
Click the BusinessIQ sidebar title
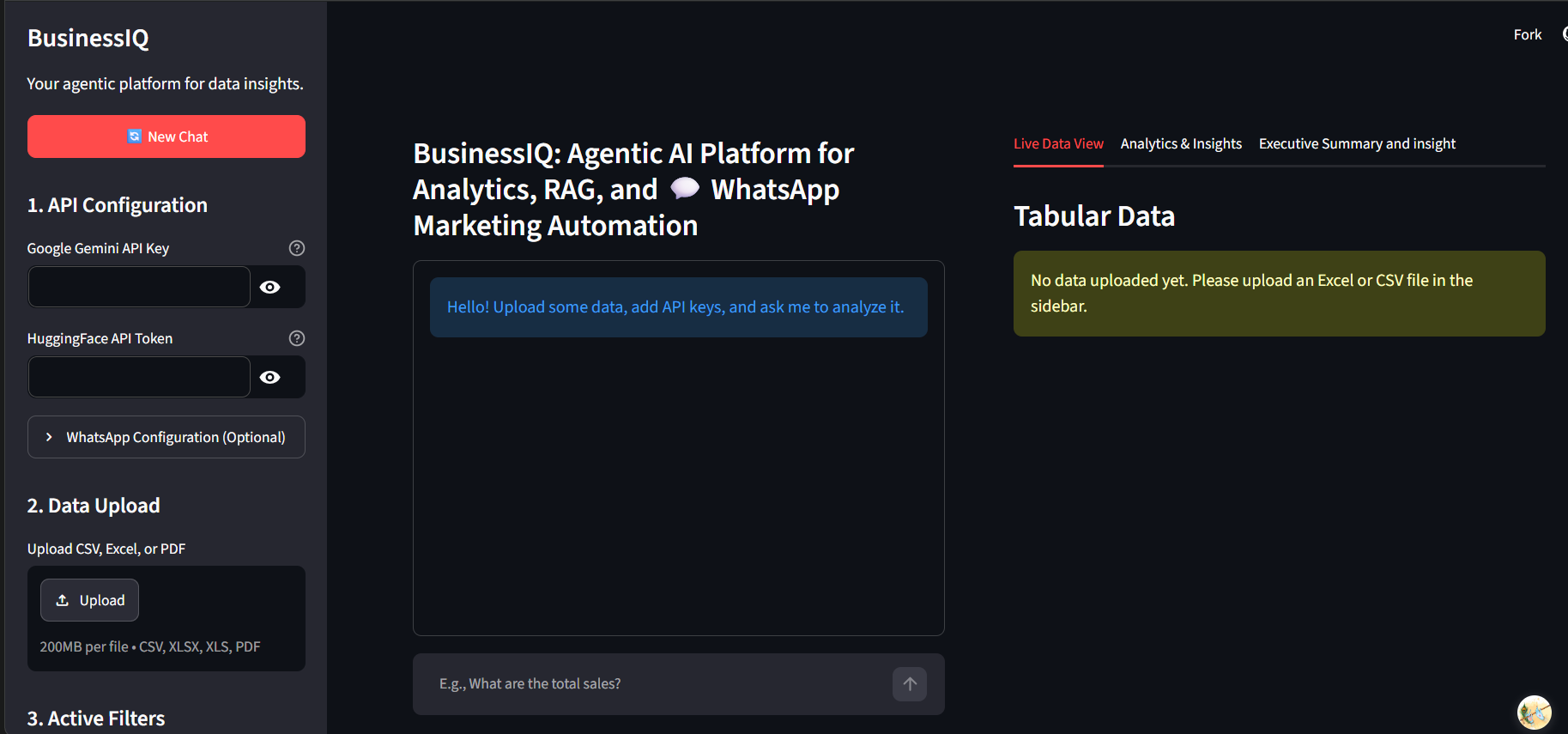(x=88, y=39)
